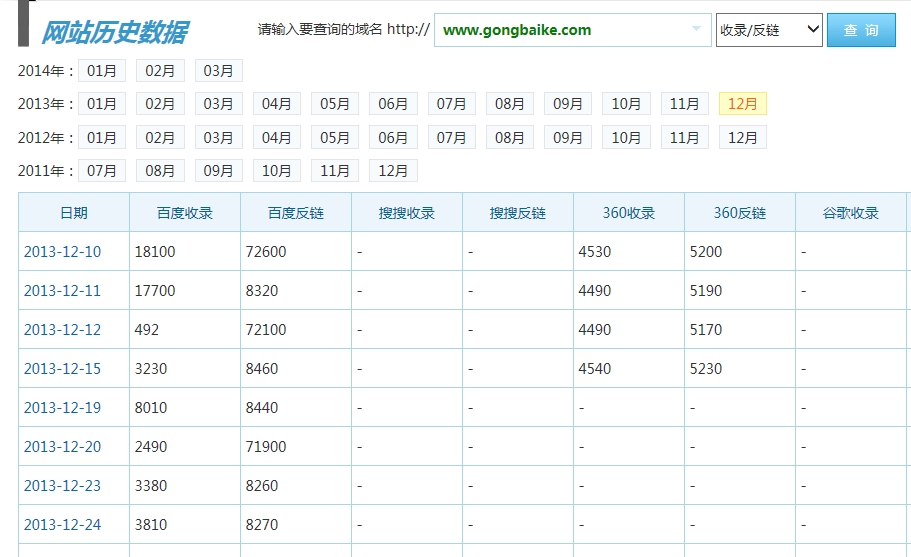Viewport: 911px width, 557px height.
Task: Select 2012年 11月 tab
Action: coord(684,138)
